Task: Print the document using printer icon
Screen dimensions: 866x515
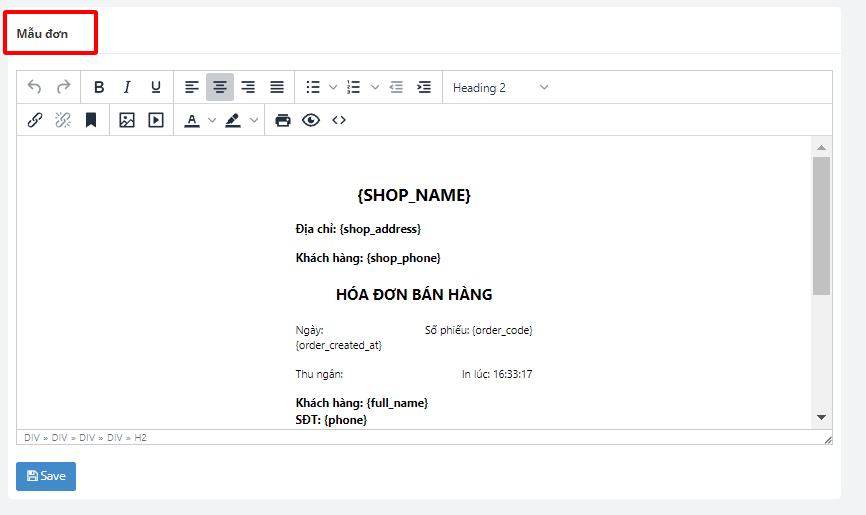Action: pyautogui.click(x=283, y=120)
